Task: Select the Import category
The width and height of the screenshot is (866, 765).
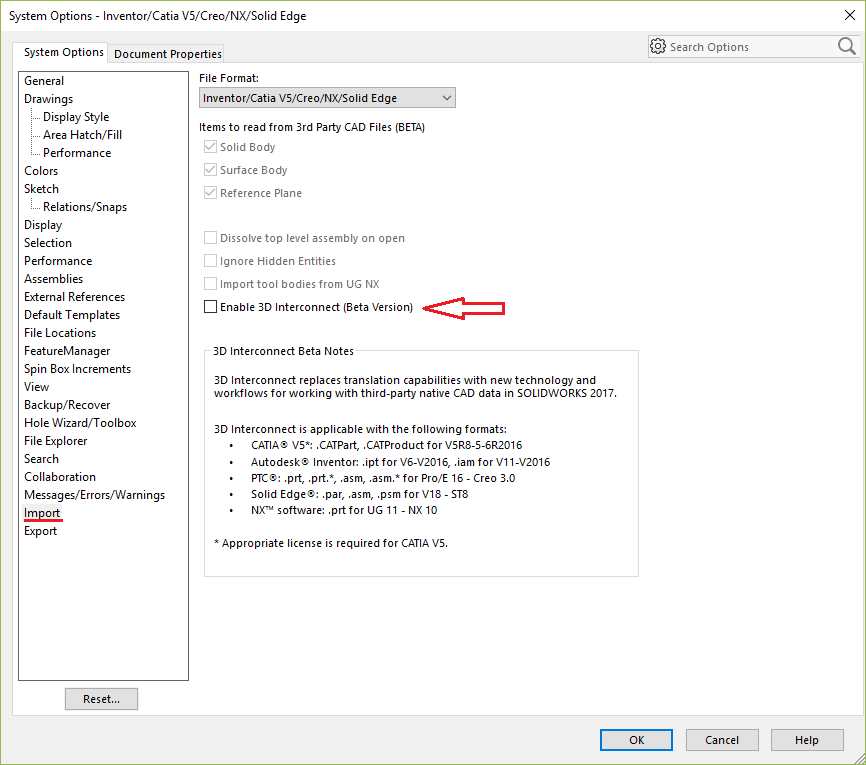Action: tap(42, 513)
